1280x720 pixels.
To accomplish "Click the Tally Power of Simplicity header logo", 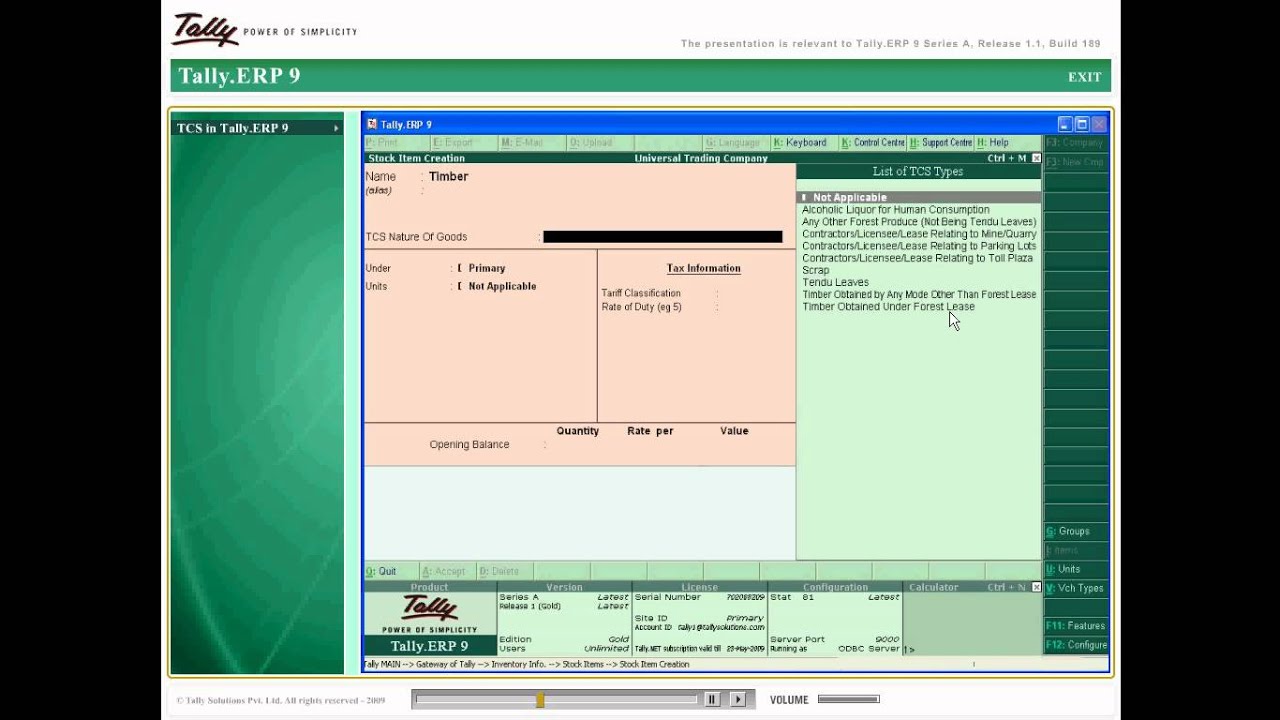I will (x=265, y=30).
